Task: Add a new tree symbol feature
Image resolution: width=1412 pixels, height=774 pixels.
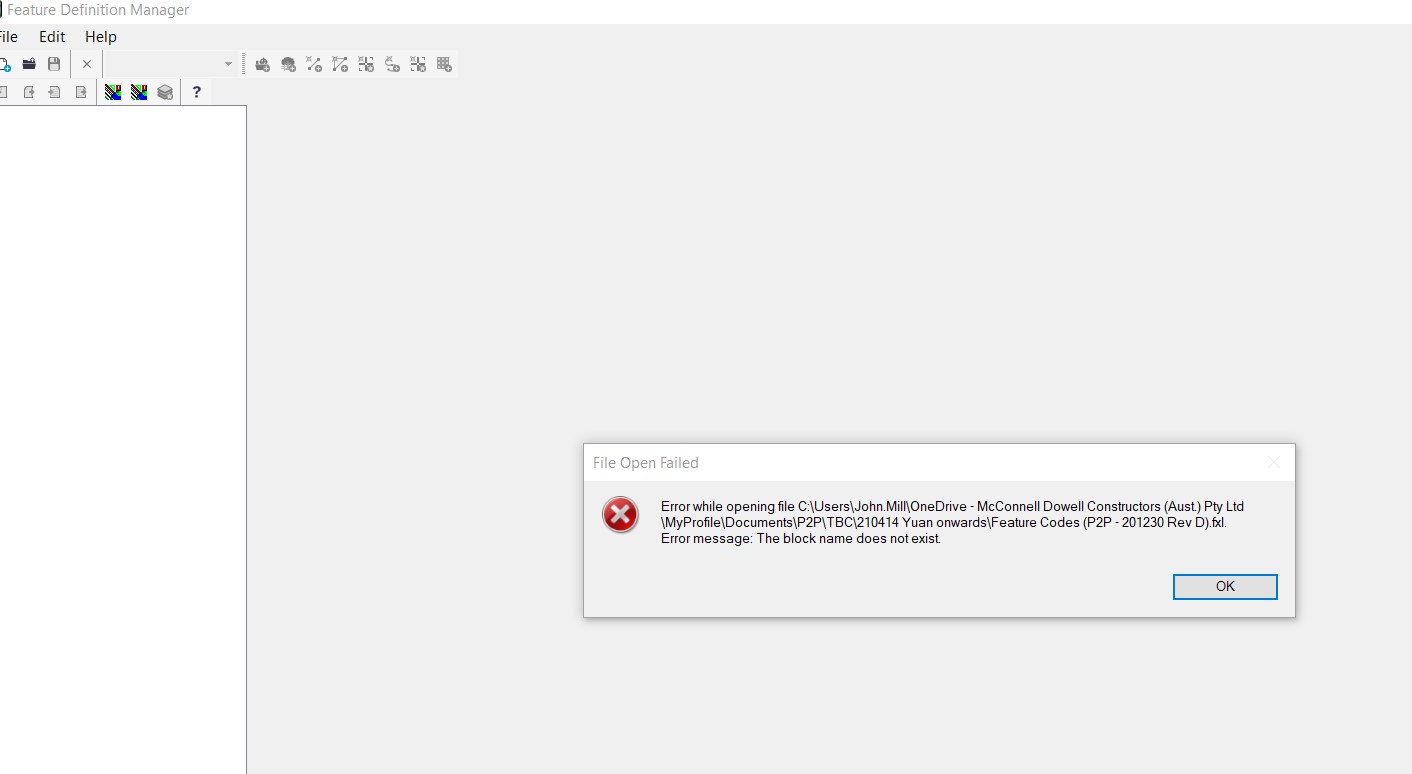Action: [x=288, y=63]
